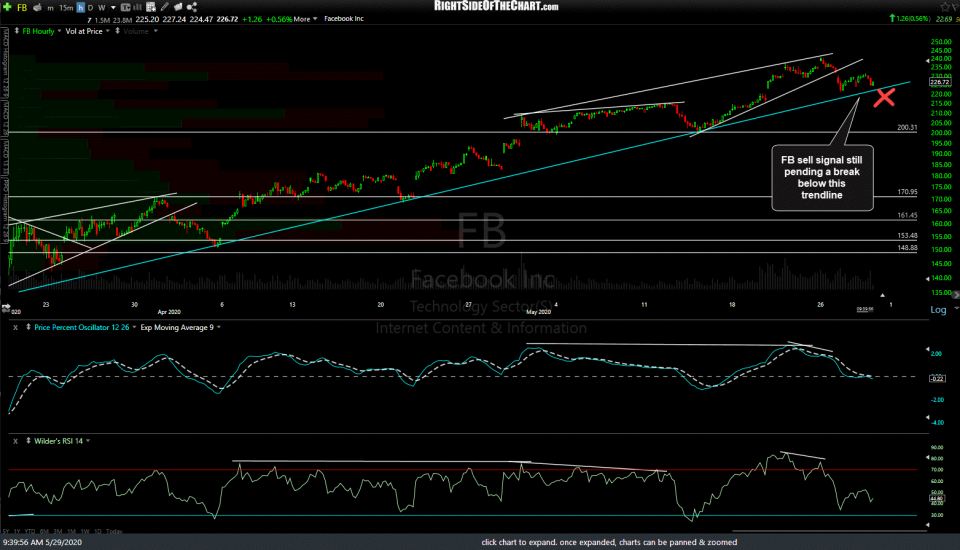This screenshot has width=960, height=550.
Task: Close the Wilder's RSI pane with X
Action: (16, 441)
